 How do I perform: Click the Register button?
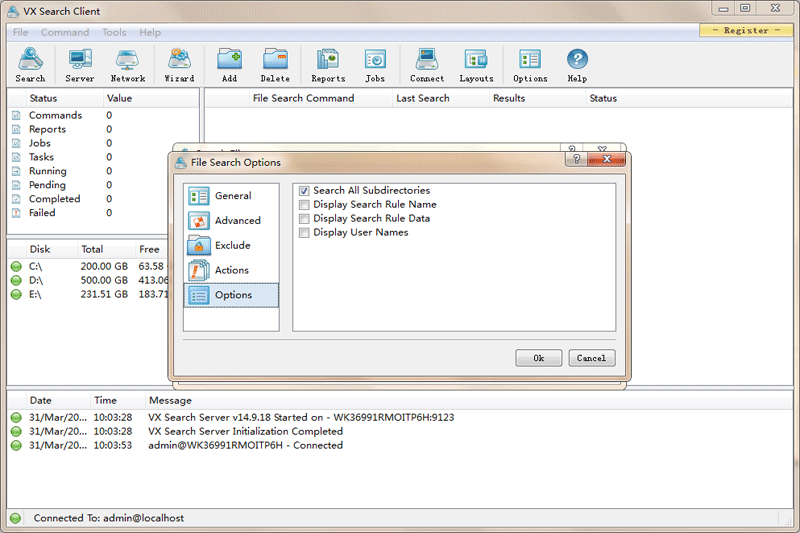pos(746,31)
